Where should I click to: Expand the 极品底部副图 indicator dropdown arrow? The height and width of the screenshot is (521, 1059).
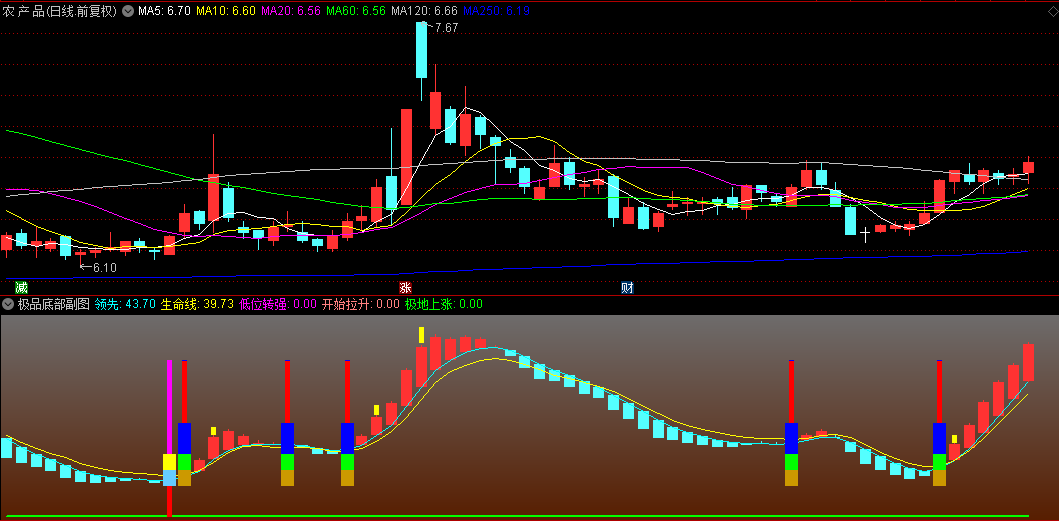click(x=8, y=304)
